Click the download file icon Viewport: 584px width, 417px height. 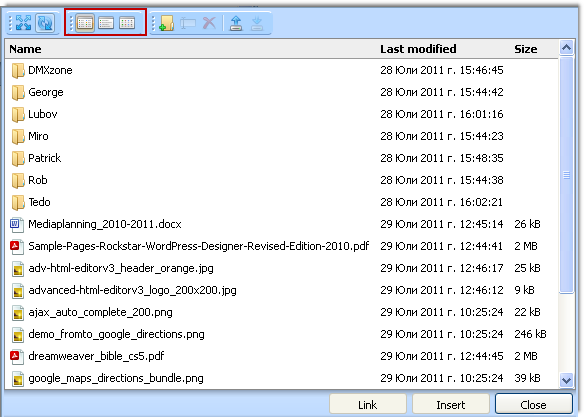257,23
